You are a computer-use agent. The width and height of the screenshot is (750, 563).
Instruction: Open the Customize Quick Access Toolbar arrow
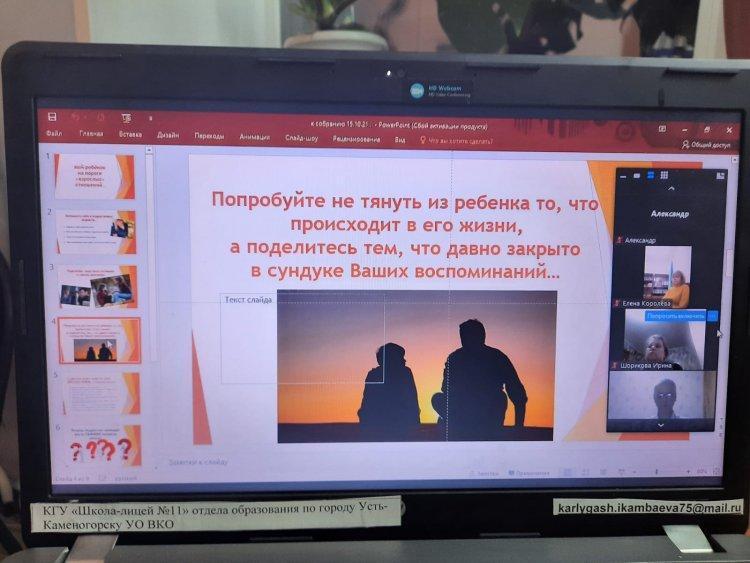150,118
